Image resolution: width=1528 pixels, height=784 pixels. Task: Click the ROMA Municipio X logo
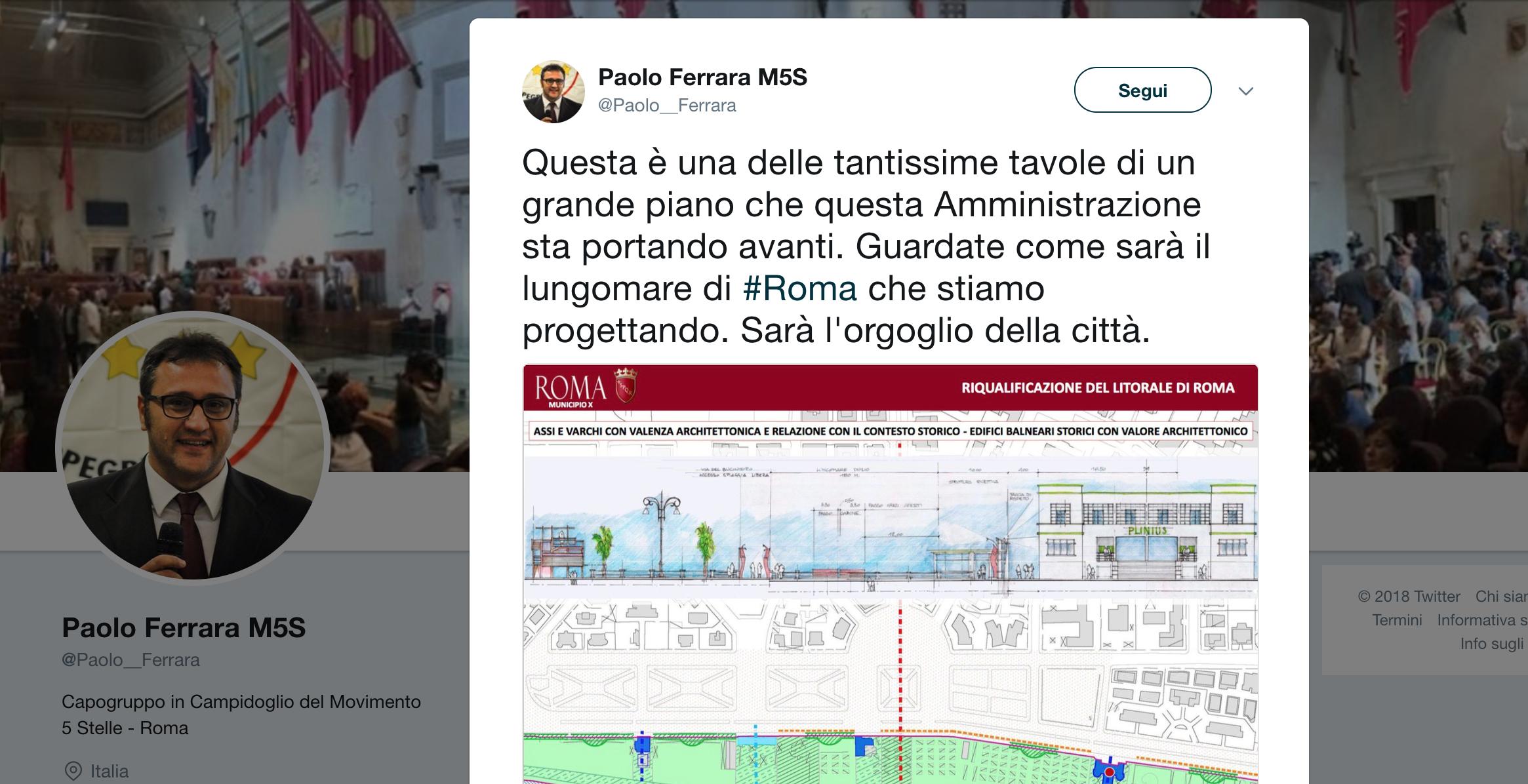[x=571, y=390]
